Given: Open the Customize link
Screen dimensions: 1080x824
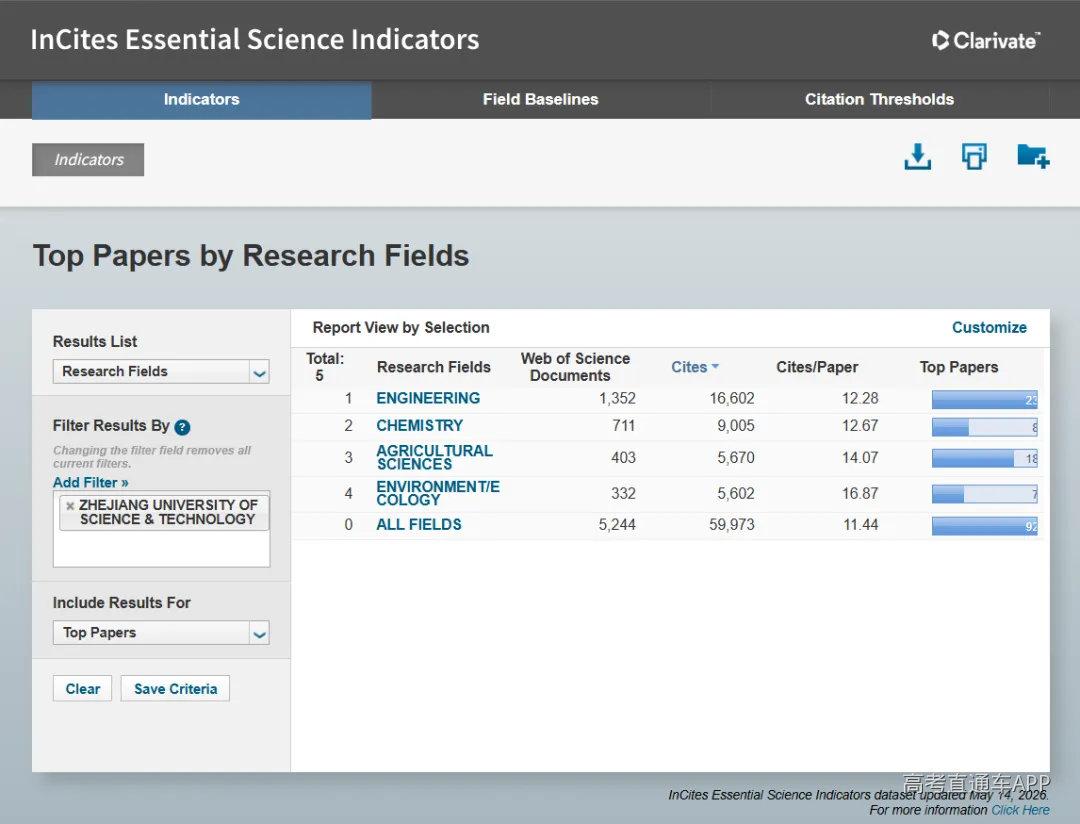Looking at the screenshot, I should [x=989, y=327].
